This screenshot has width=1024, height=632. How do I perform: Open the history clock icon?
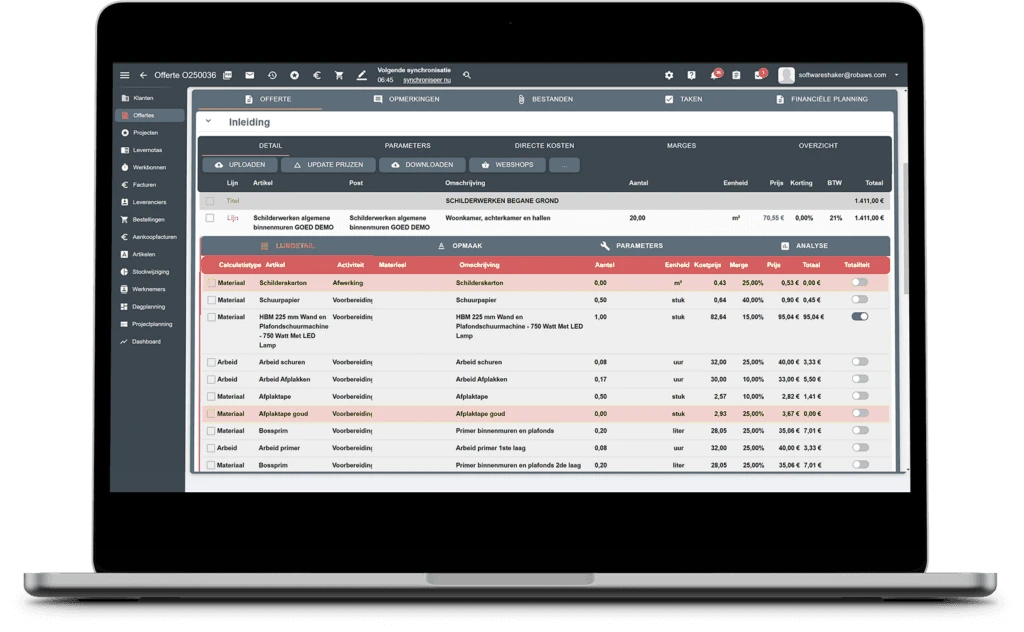click(x=272, y=75)
